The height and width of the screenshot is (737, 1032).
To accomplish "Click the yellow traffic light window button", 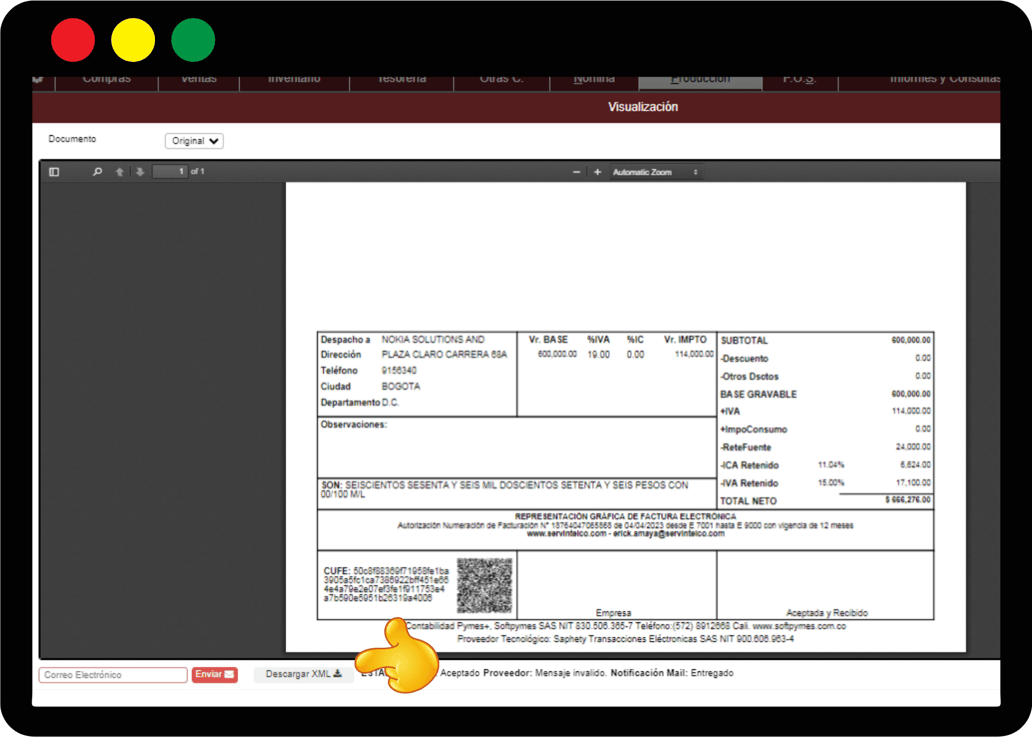I will tap(133, 39).
